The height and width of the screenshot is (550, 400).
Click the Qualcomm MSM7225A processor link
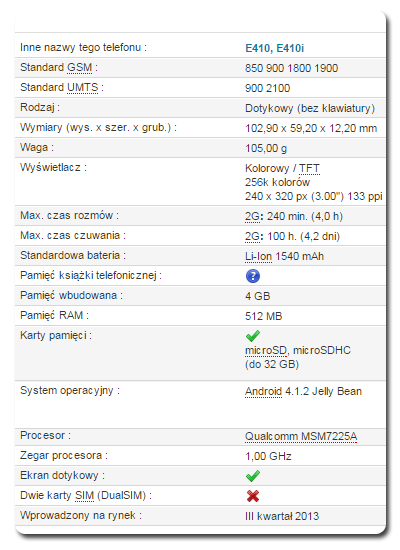click(x=301, y=436)
